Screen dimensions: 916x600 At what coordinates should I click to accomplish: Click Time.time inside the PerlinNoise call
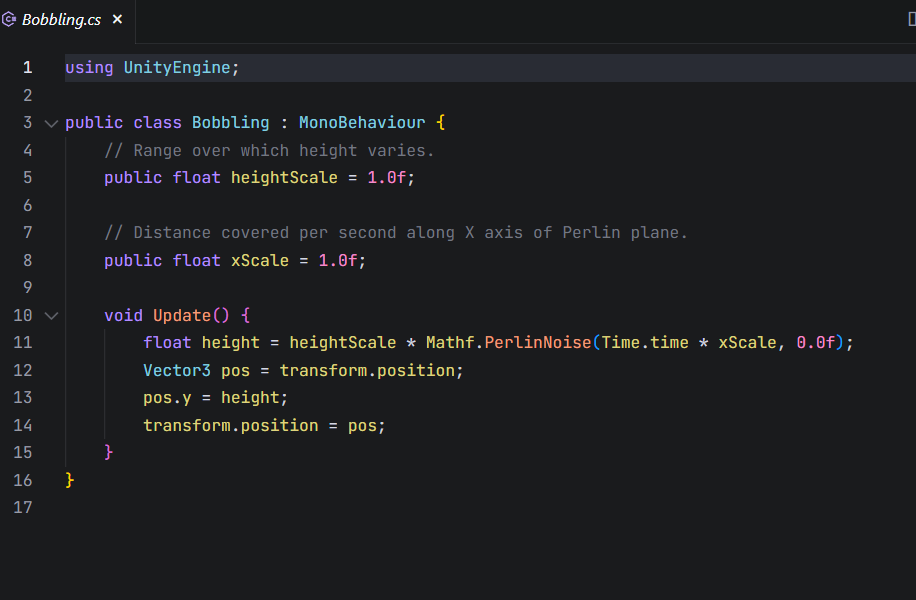tap(645, 343)
